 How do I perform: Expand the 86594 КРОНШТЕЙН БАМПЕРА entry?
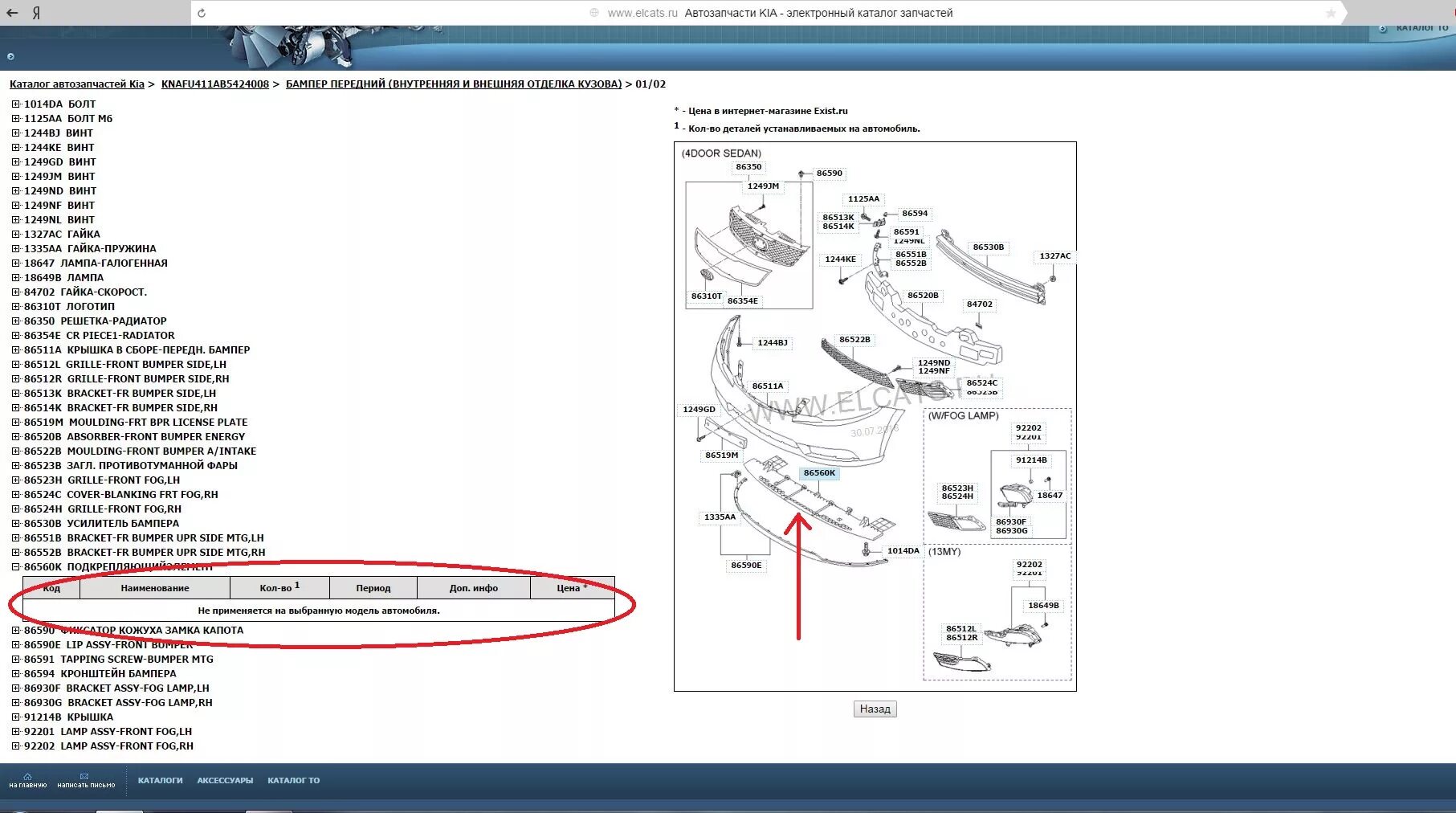[x=15, y=674]
